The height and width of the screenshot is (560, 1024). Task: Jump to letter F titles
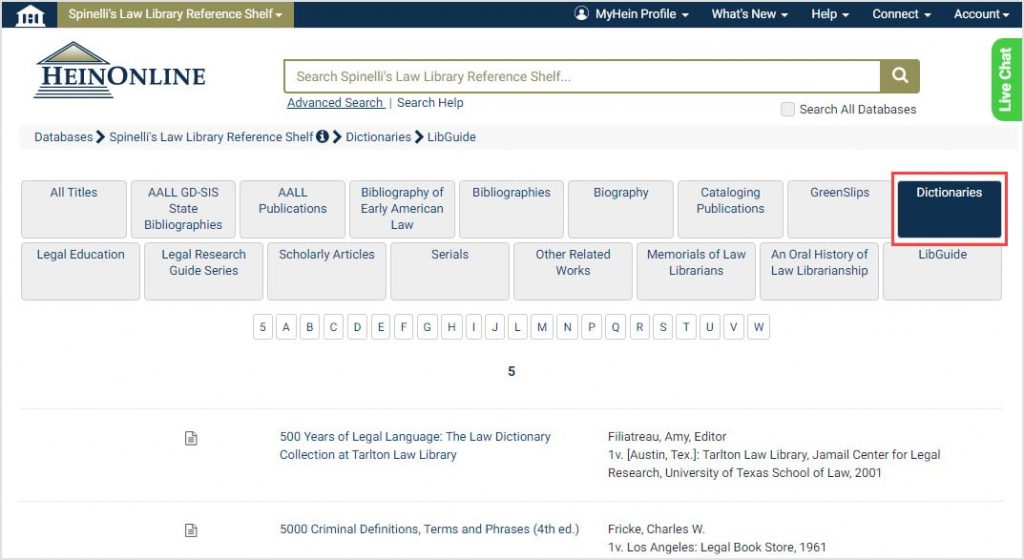coord(404,327)
